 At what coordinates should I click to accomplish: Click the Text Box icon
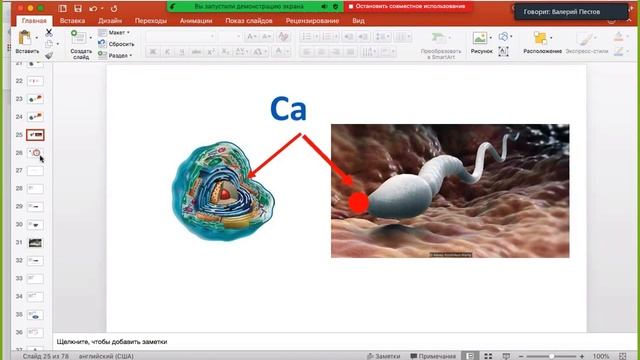click(503, 51)
